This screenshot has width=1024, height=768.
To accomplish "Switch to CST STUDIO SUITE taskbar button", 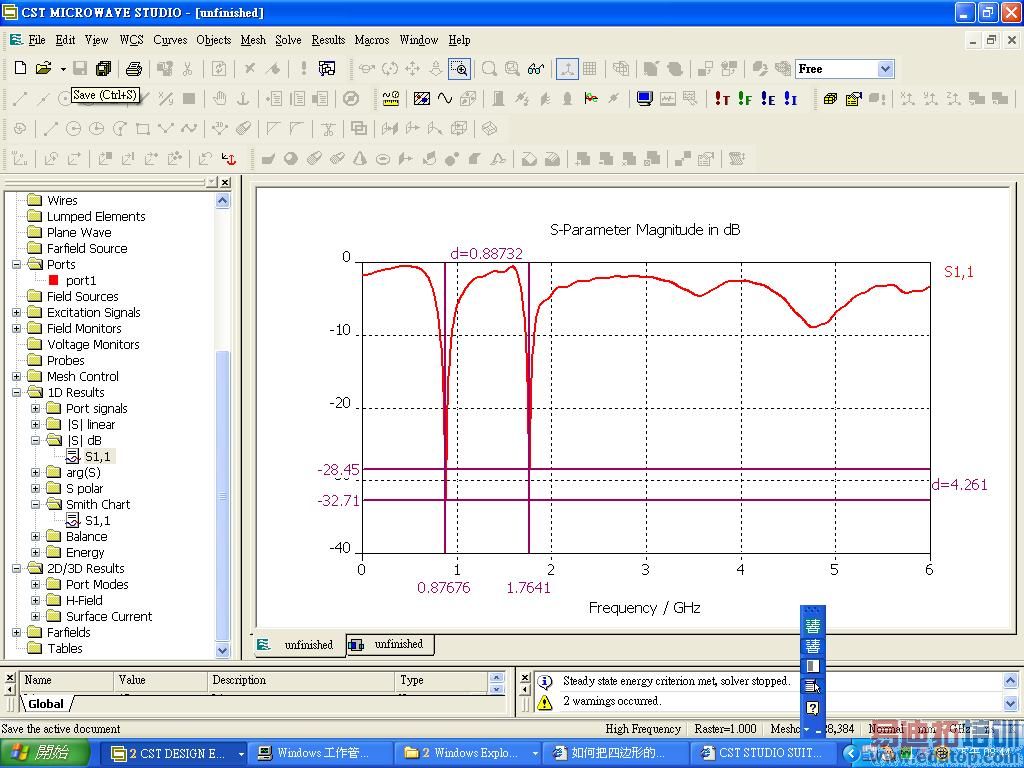I will point(767,753).
